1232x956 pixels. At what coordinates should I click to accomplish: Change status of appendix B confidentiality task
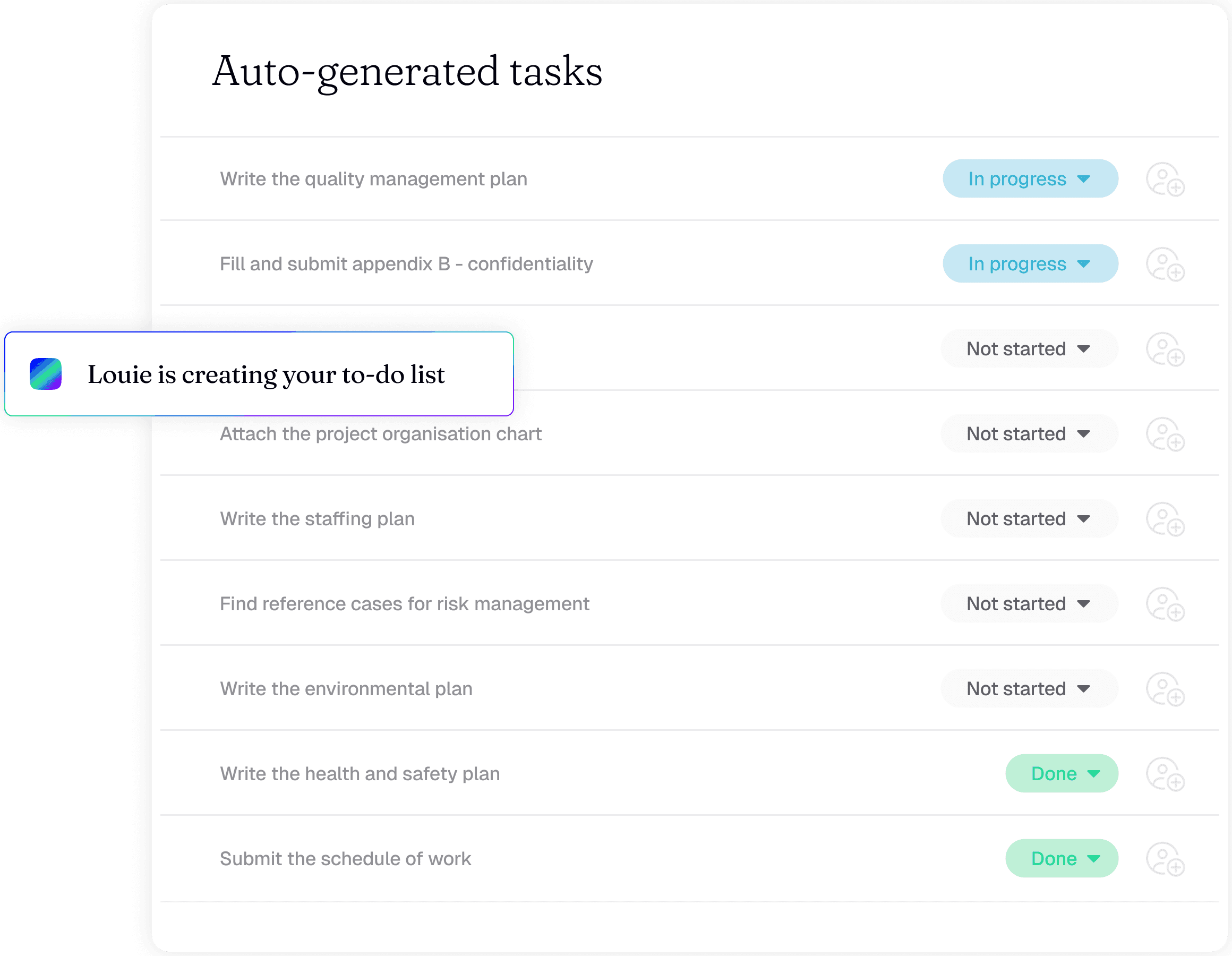1030,263
